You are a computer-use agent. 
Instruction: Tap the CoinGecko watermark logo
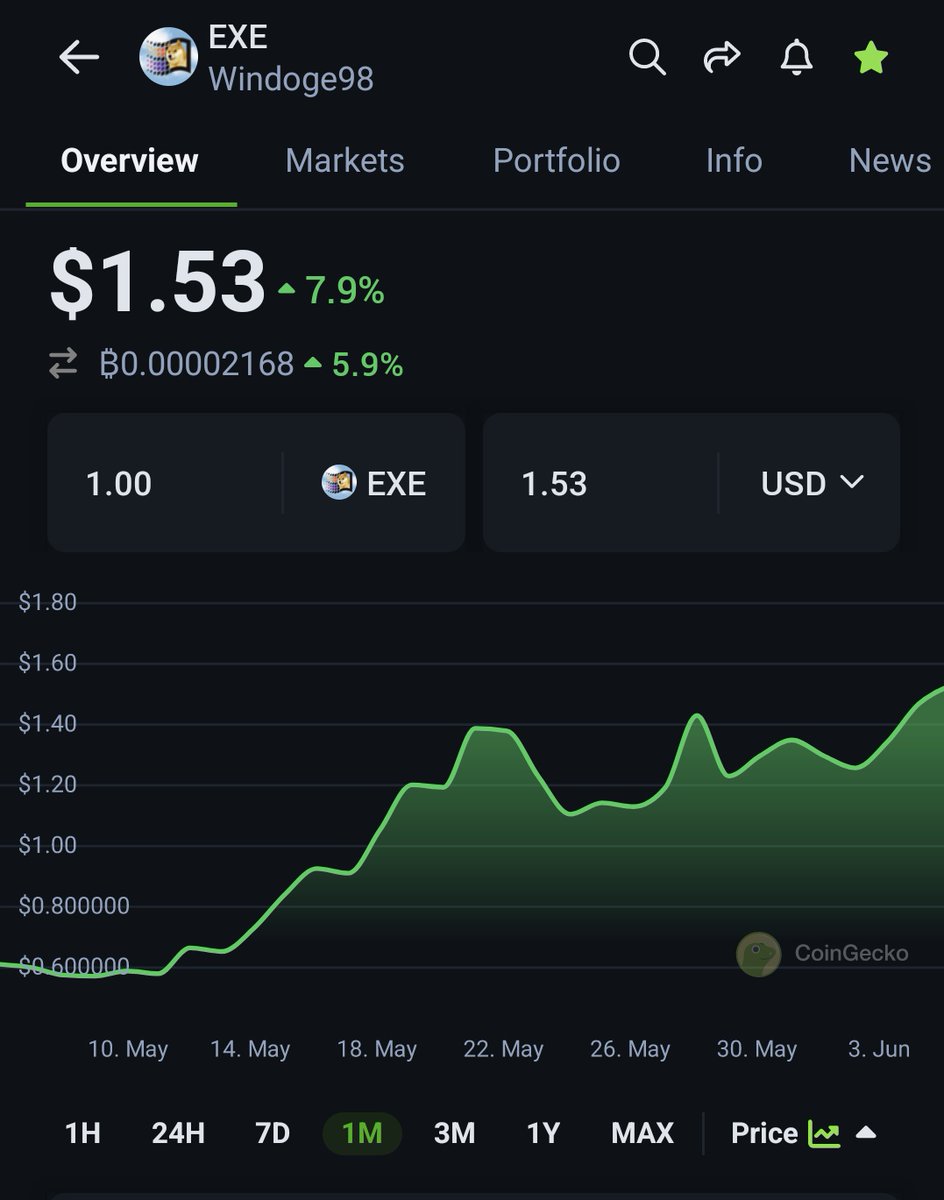[x=758, y=953]
